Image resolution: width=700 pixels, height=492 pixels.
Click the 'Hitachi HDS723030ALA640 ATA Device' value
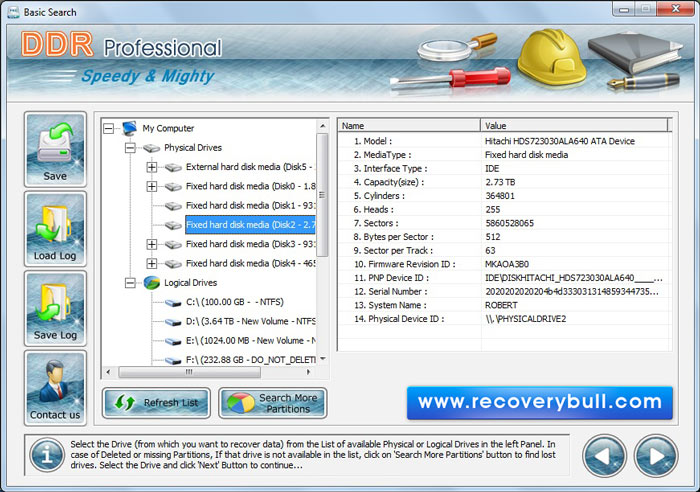pyautogui.click(x=559, y=141)
